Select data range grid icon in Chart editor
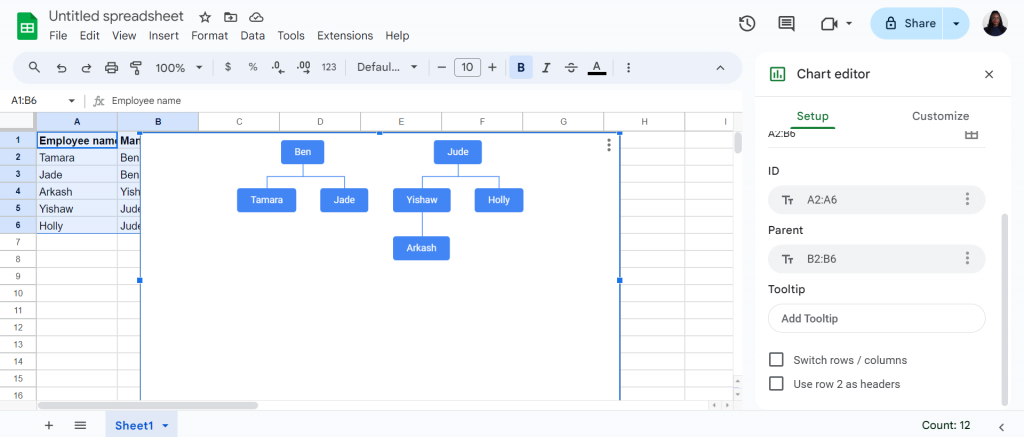The image size is (1024, 437). (x=971, y=134)
